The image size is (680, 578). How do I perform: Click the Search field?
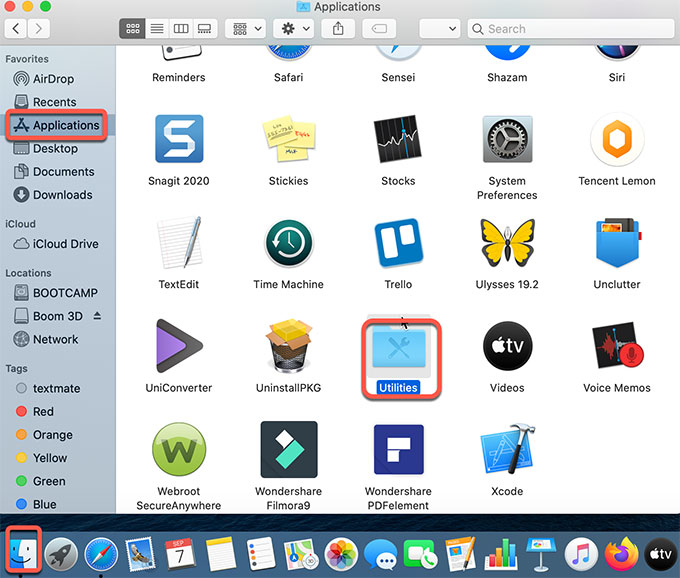tap(570, 29)
